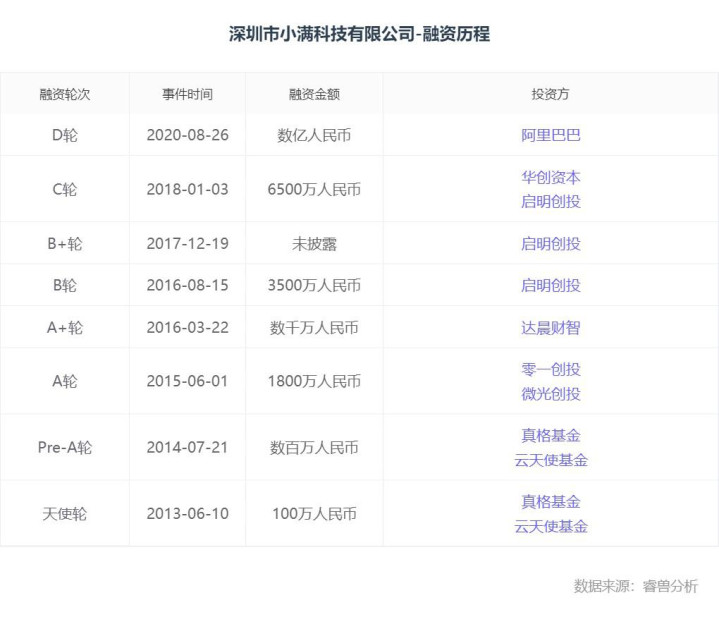This screenshot has width=719, height=624.
Task: Open 真格基金 link in the Pre-A轮 row
Action: point(550,436)
